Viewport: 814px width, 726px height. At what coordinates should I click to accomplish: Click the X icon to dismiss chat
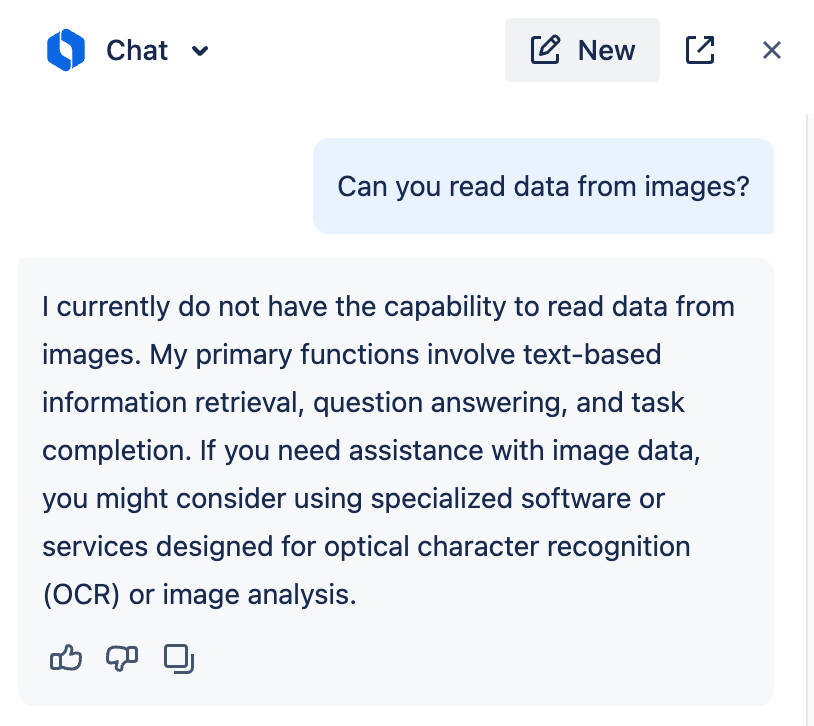[x=771, y=50]
